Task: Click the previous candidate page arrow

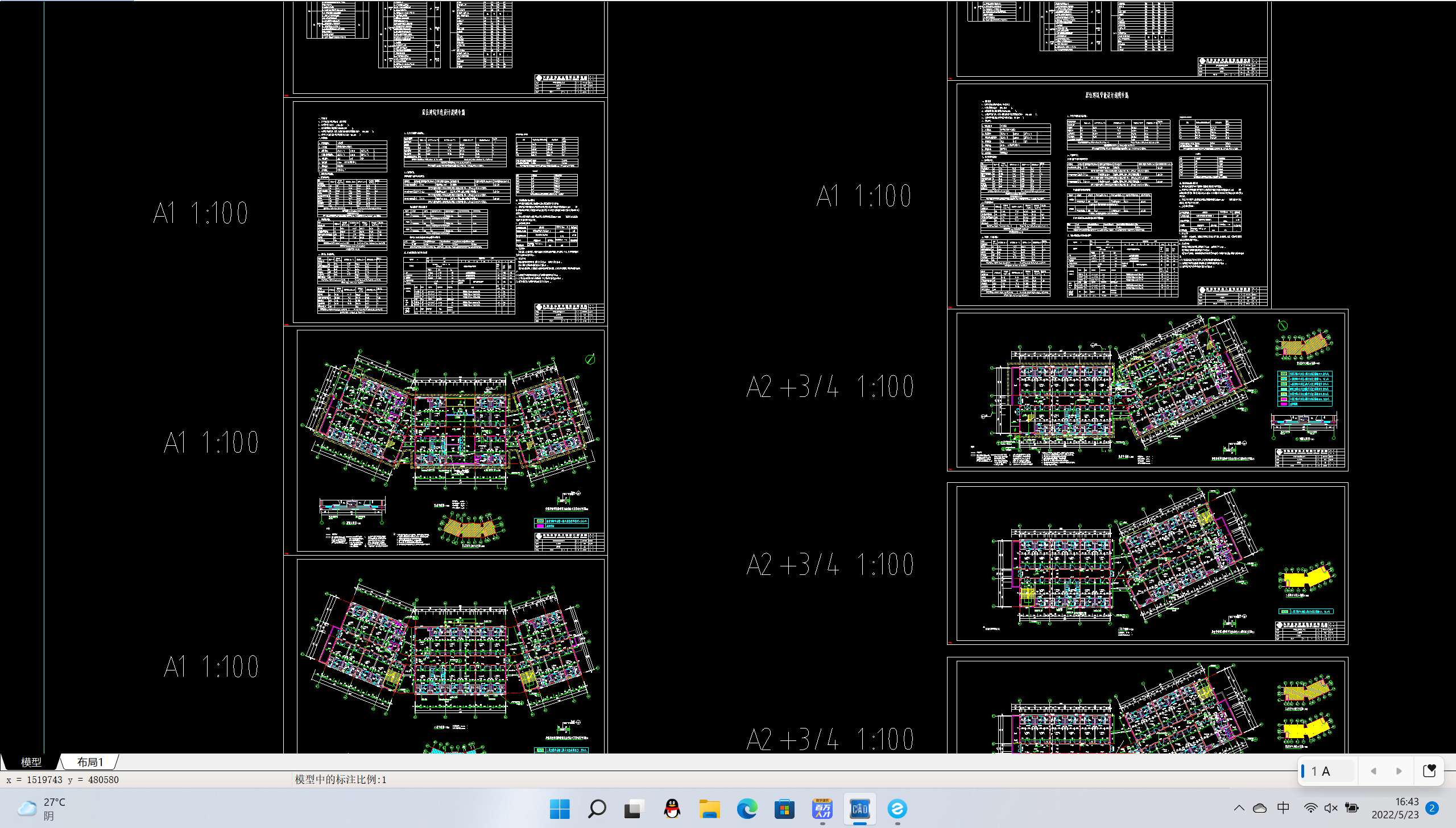Action: 1374,771
